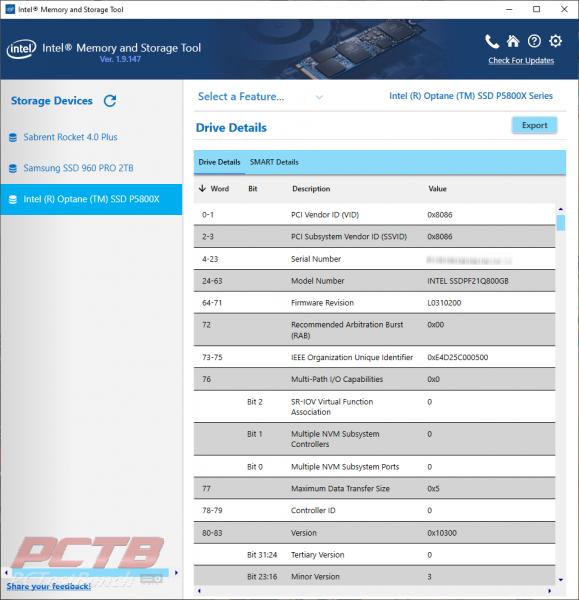This screenshot has height=600, width=579.
Task: Open the settings gear icon
Action: (x=555, y=41)
